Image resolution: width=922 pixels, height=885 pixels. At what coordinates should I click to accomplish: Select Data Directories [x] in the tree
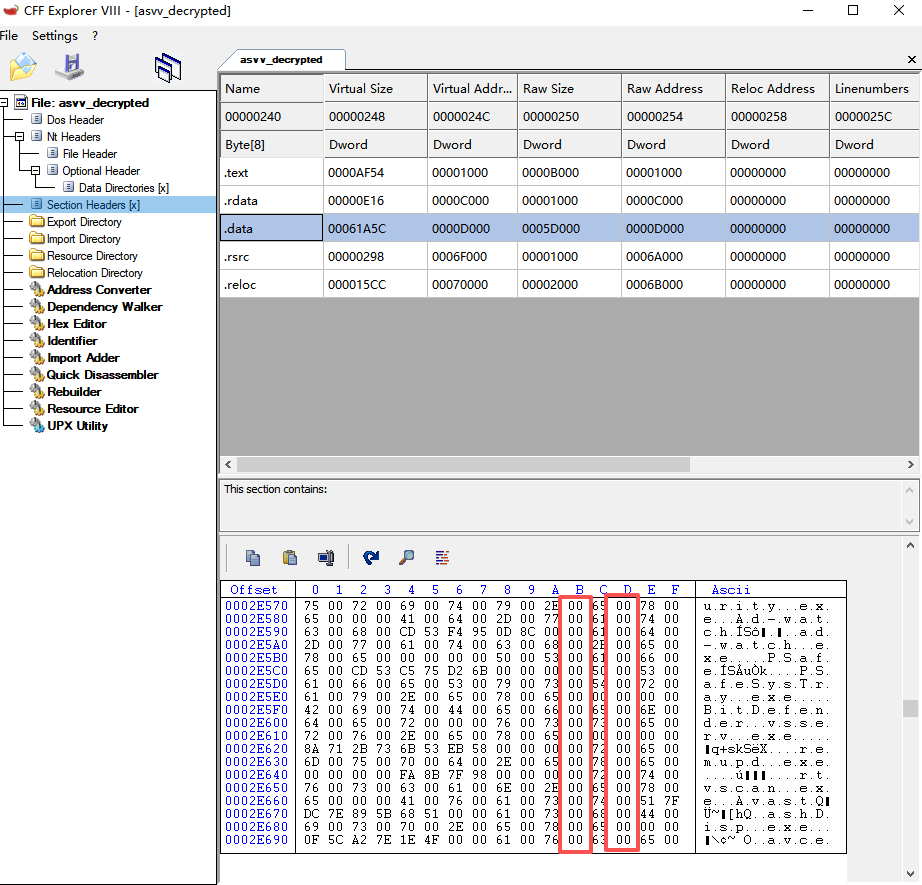(x=123, y=188)
